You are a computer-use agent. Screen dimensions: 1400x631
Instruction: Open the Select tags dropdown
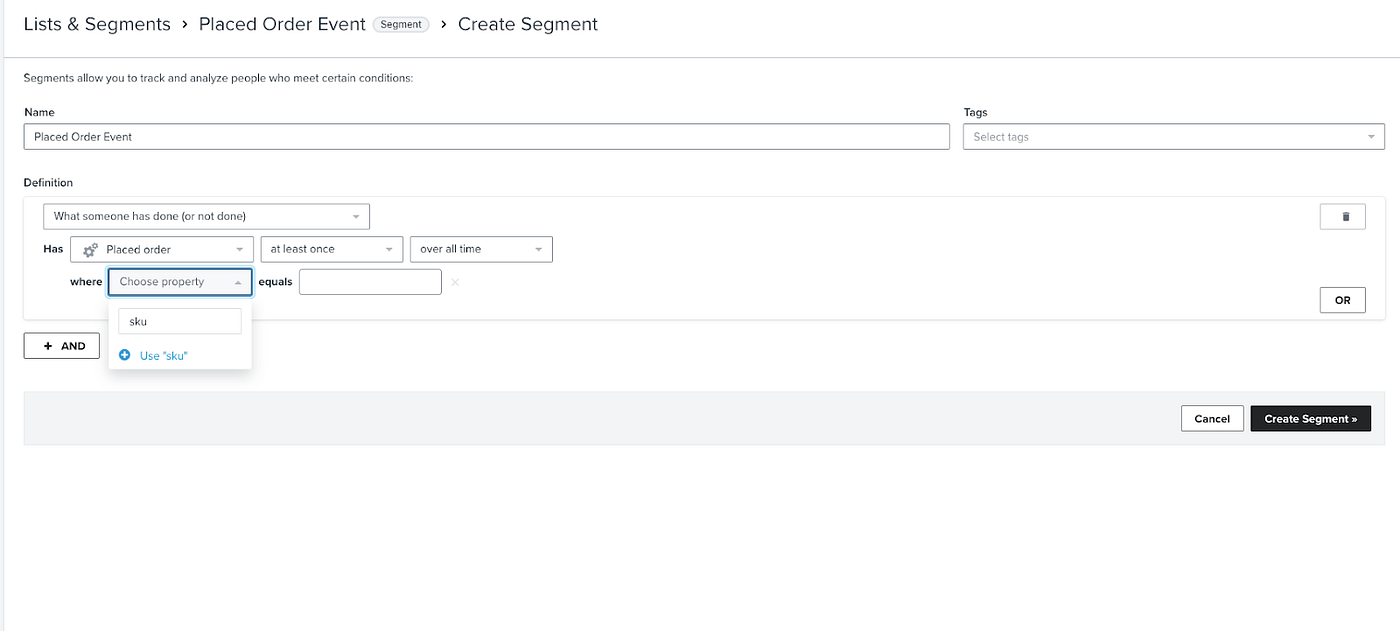1174,137
